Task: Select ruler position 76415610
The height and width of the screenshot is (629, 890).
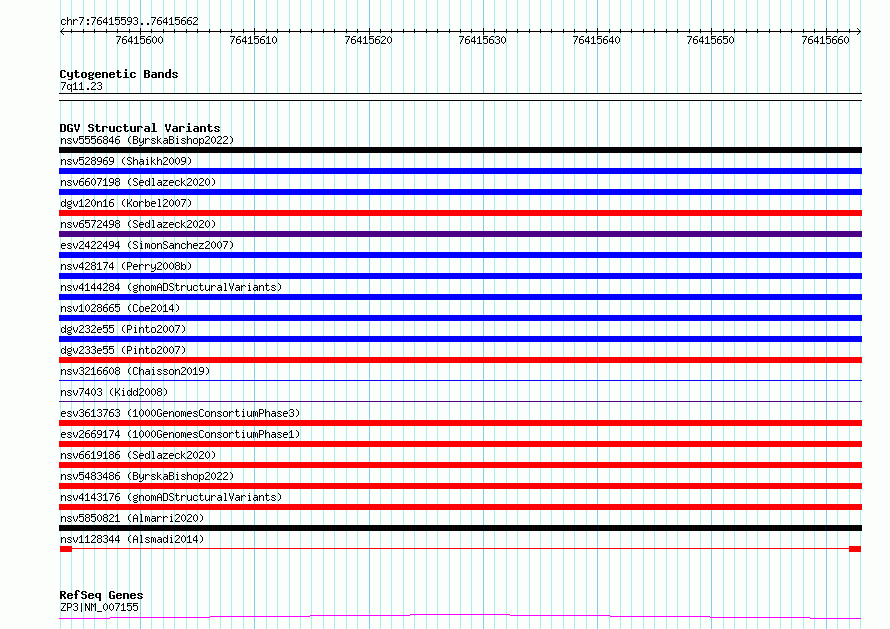Action: click(x=253, y=40)
